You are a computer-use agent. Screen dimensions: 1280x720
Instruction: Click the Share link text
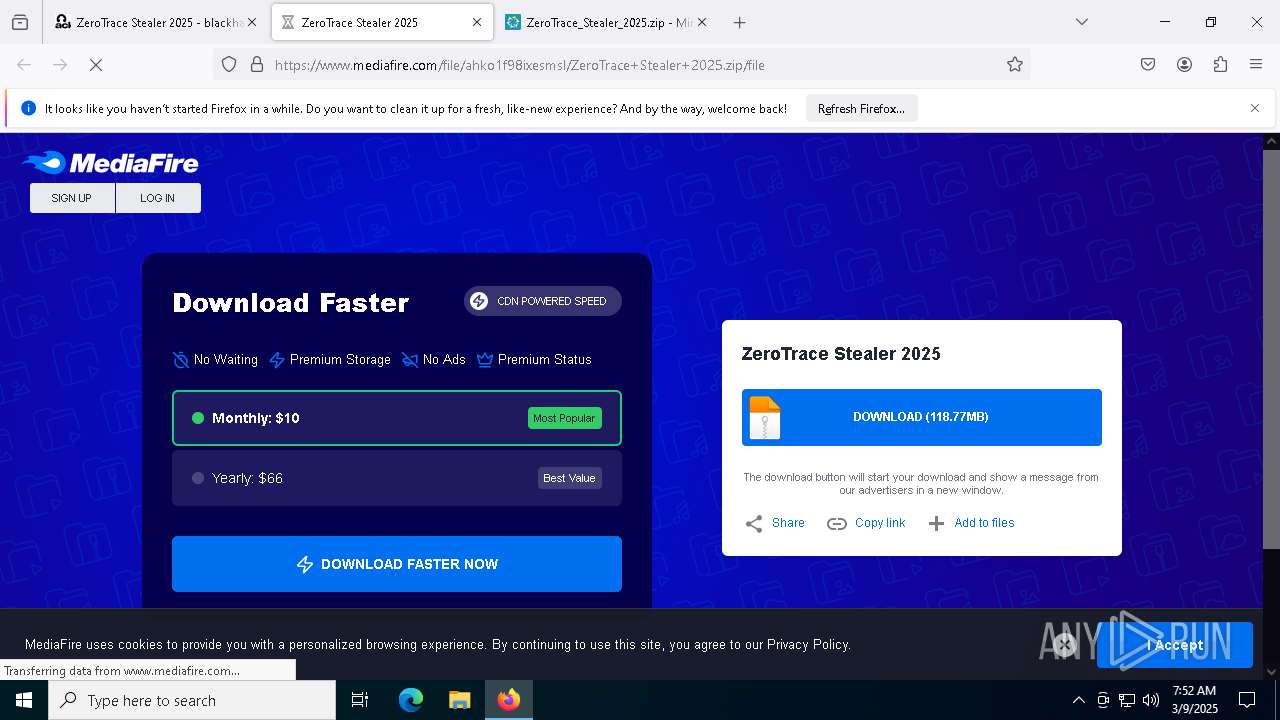788,523
